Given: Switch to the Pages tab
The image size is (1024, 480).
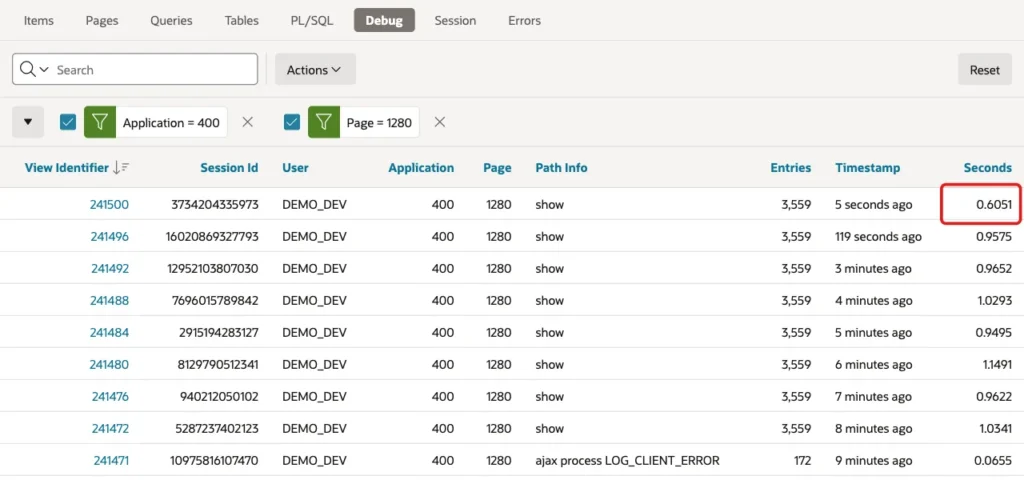Looking at the screenshot, I should coord(102,20).
